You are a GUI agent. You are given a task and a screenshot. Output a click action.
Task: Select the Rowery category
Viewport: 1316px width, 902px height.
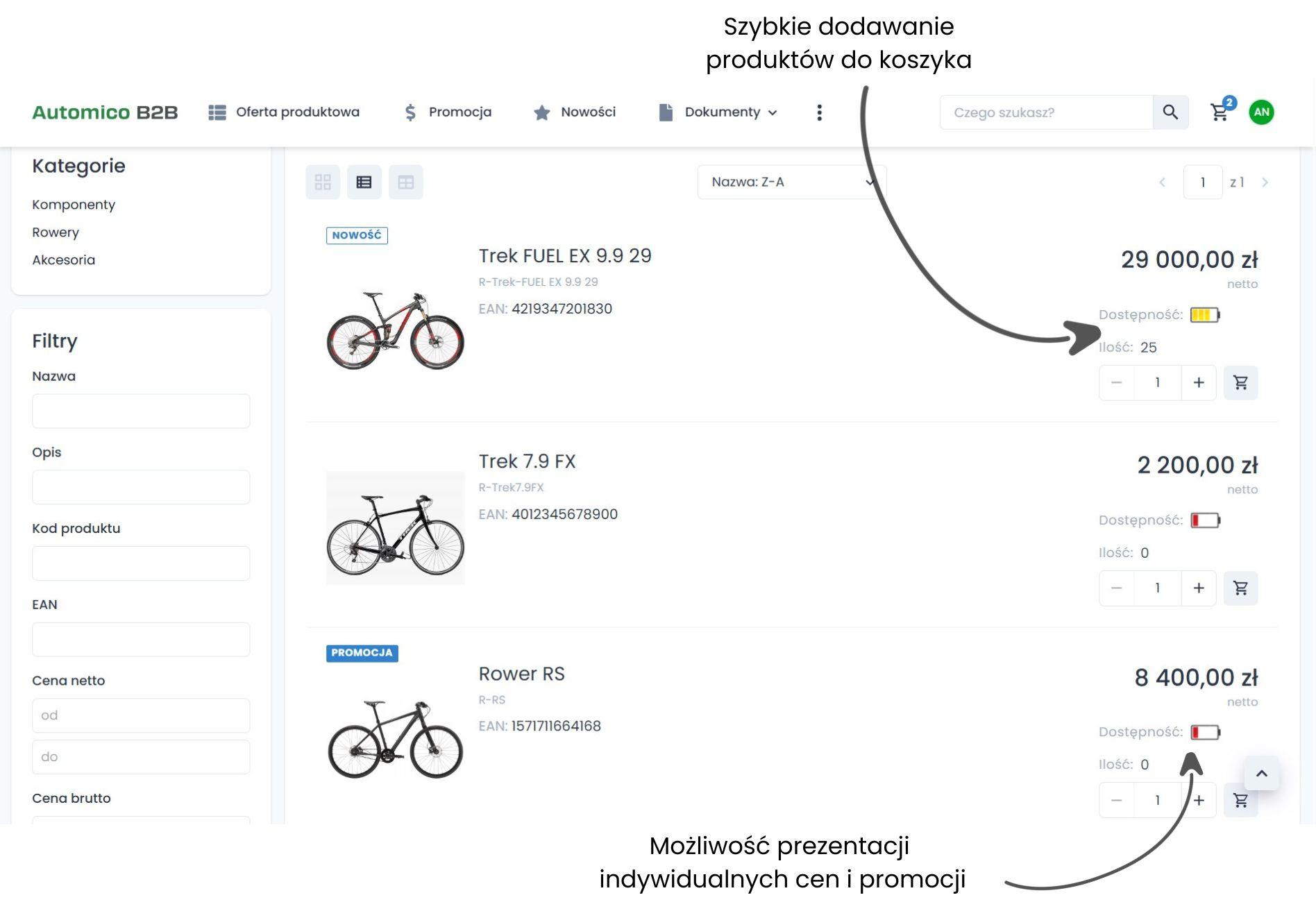tap(56, 232)
